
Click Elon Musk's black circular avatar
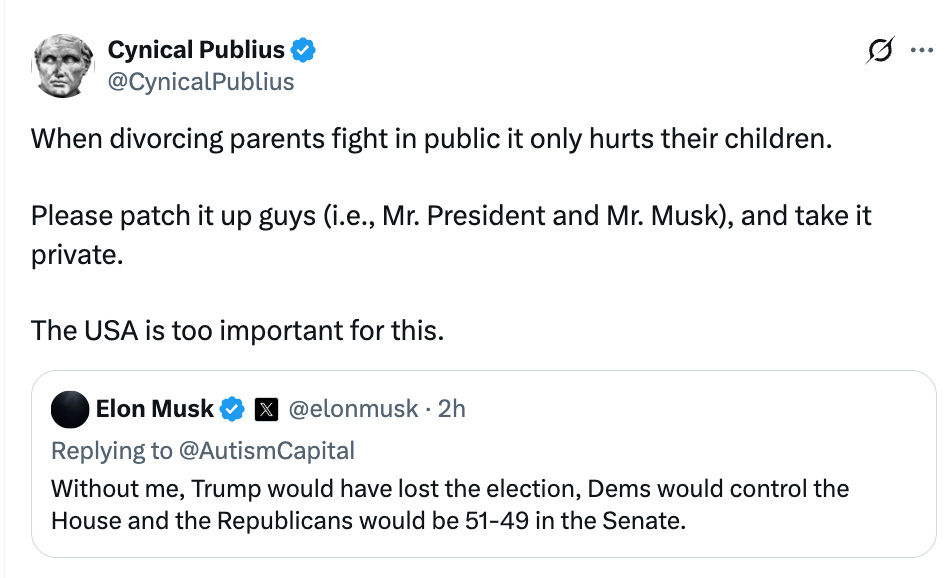(70, 410)
